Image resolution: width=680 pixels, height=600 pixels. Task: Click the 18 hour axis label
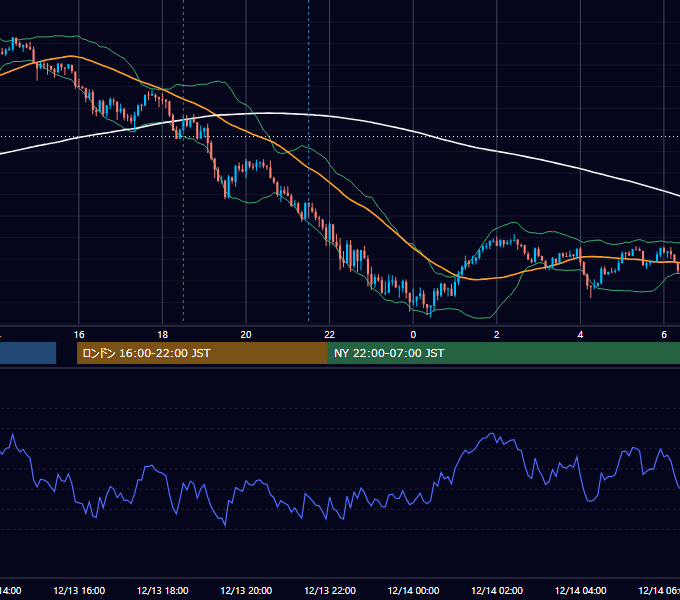[163, 335]
